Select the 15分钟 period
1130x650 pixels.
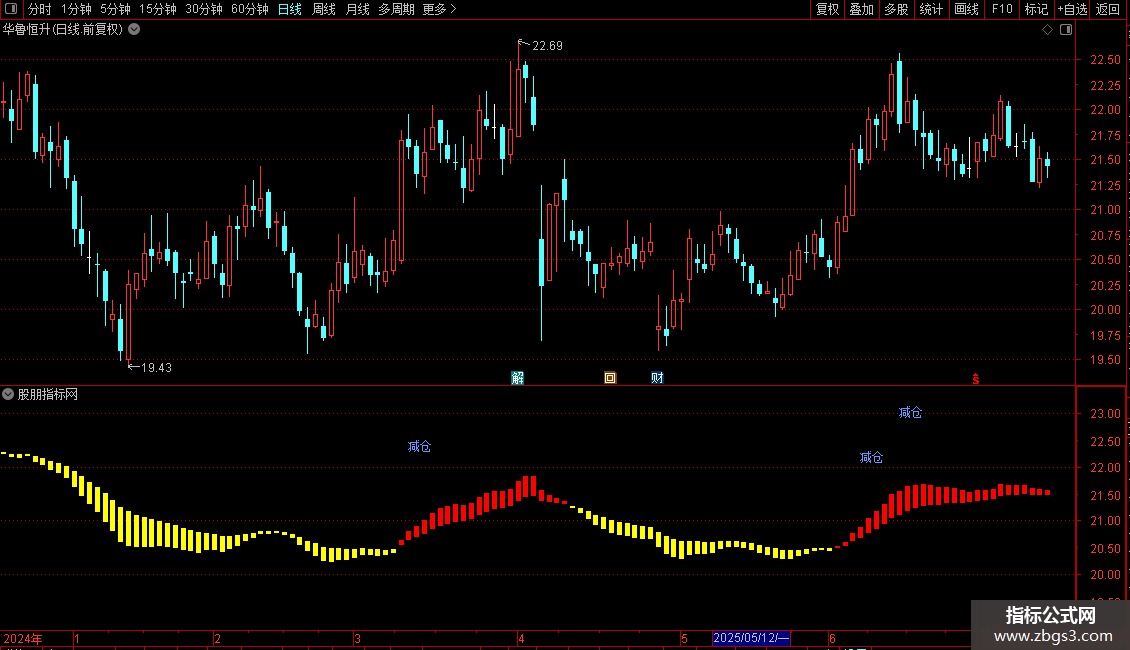coord(158,9)
